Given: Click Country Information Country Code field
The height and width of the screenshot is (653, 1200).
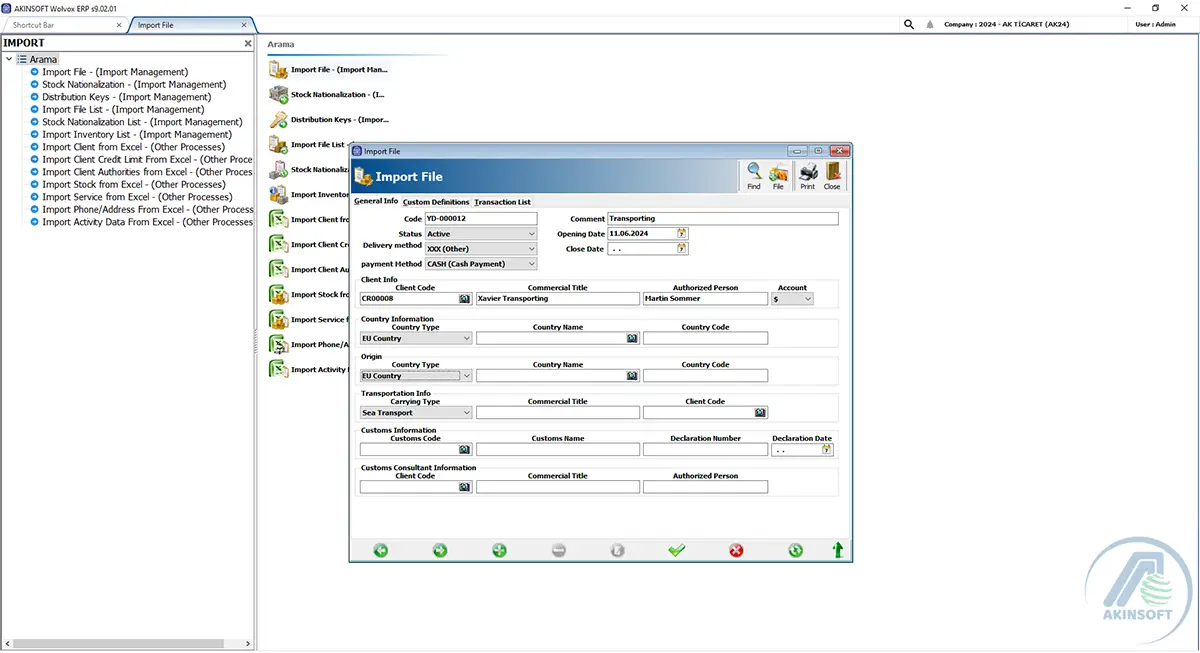Looking at the screenshot, I should (705, 339).
